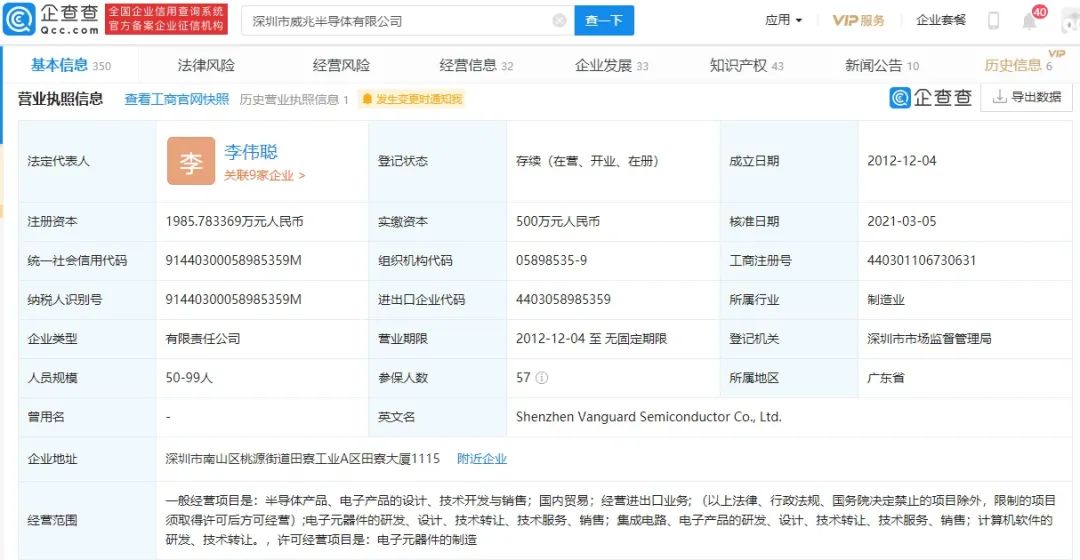Image resolution: width=1080 pixels, height=560 pixels.
Task: Click organization code 05898535-9
Action: (x=551, y=260)
